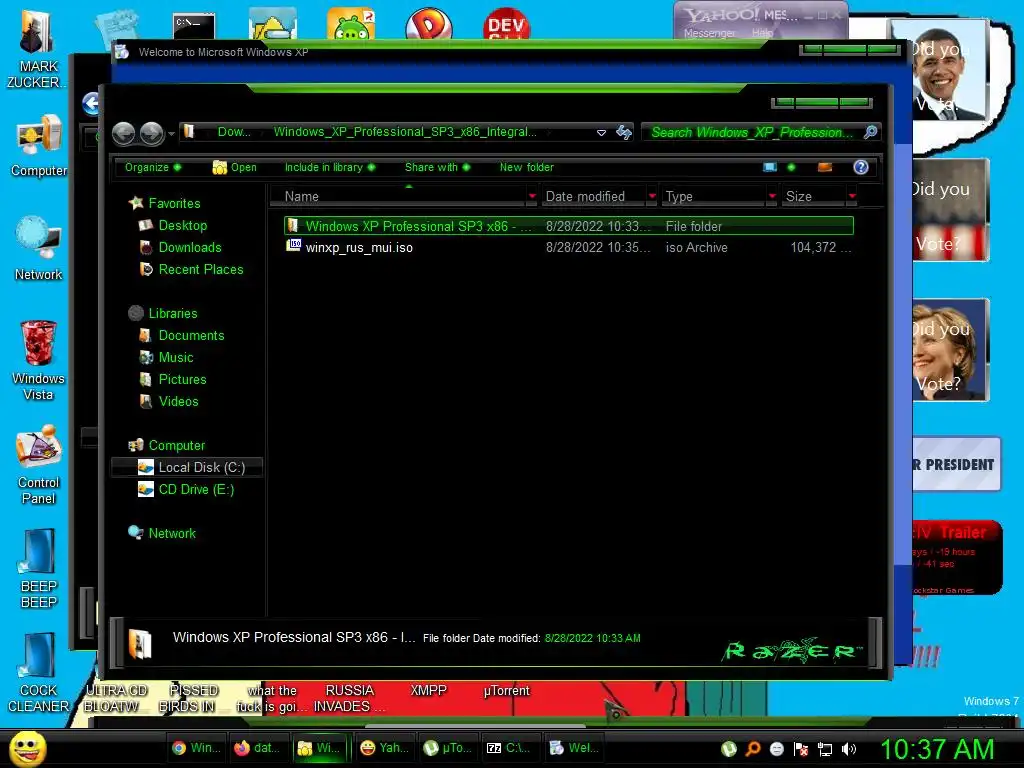Switch to Yah... taskbar button
Screen dimensions: 1024x768
385,748
